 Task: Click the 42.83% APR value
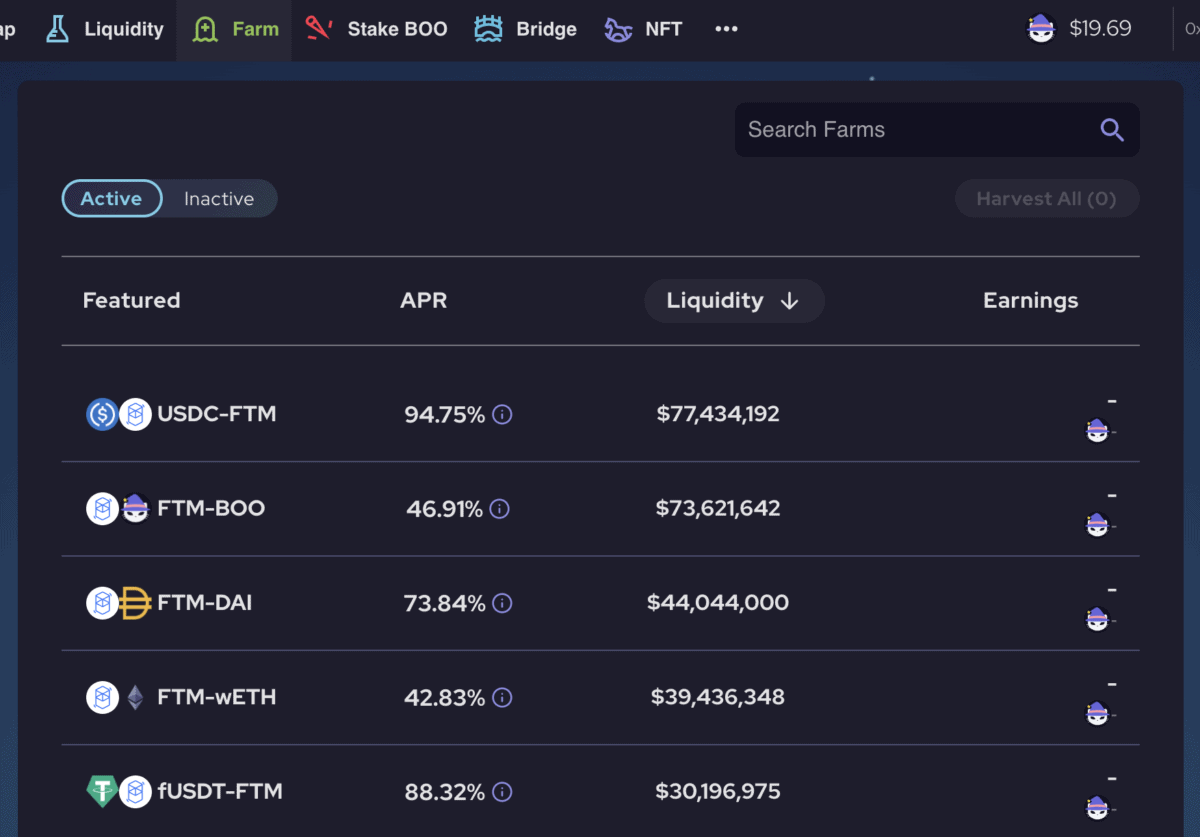[444, 698]
